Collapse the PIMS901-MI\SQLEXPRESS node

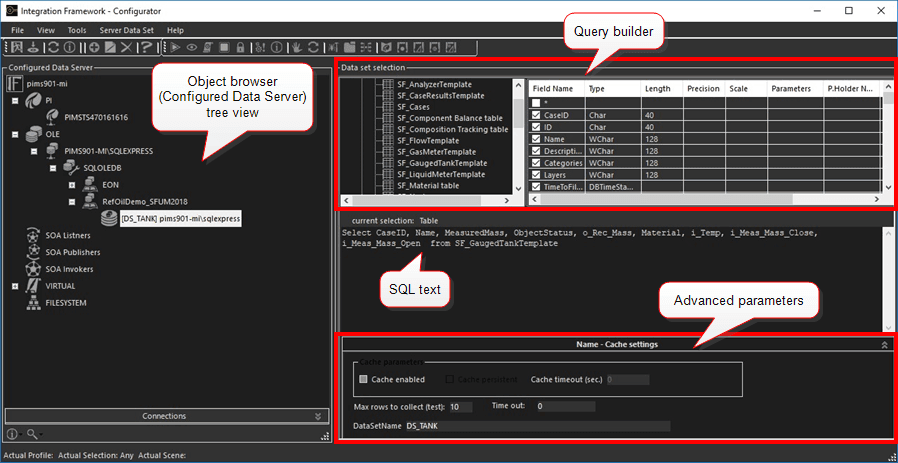pyautogui.click(x=34, y=151)
